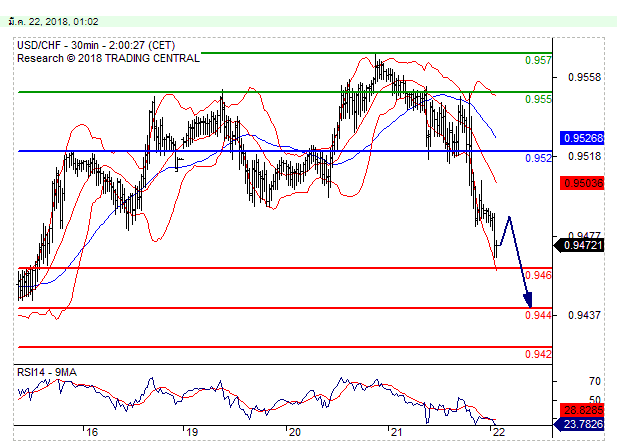Viewport: 617px width, 448px height.
Task: Click the 0.9437 price axis value
Action: pos(584,315)
